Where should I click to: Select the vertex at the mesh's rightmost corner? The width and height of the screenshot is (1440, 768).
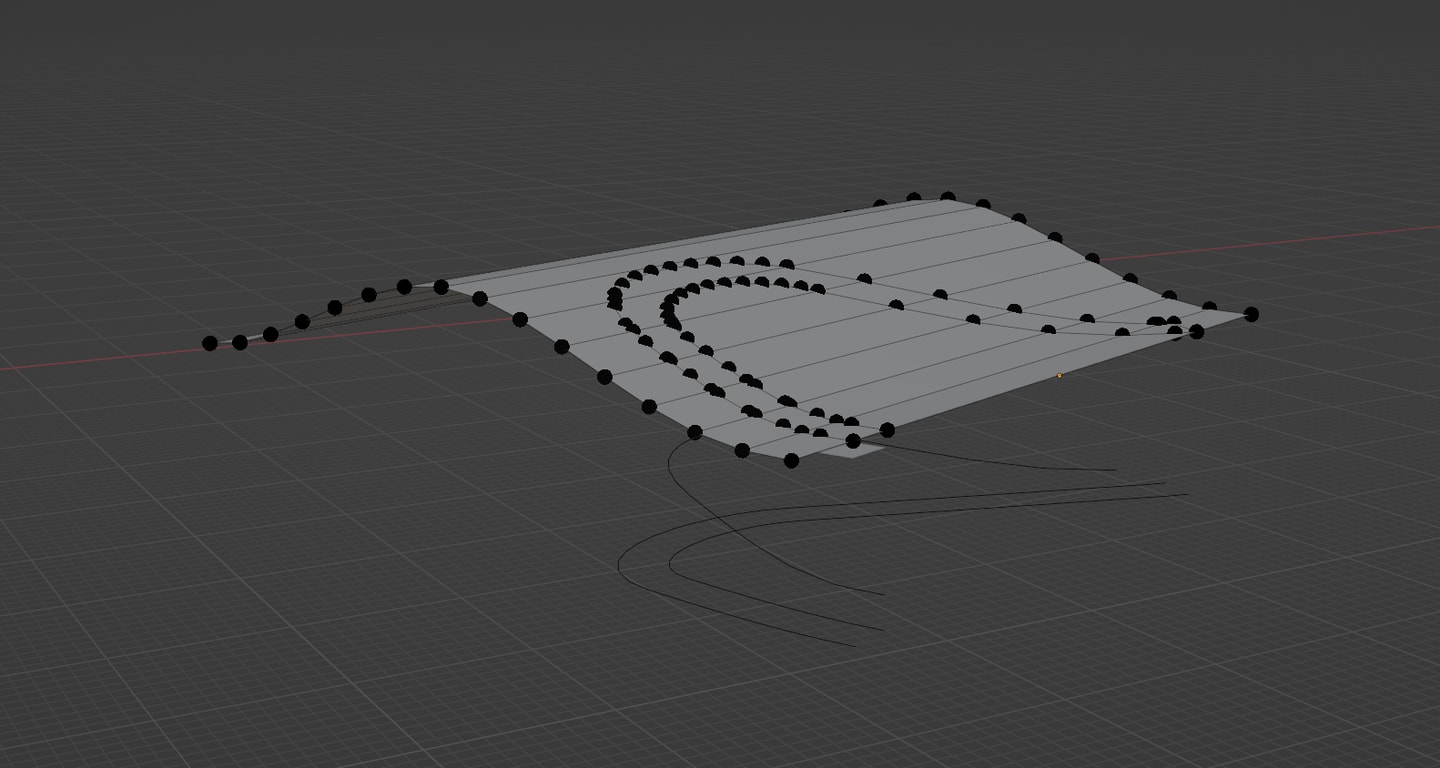pyautogui.click(x=1251, y=314)
